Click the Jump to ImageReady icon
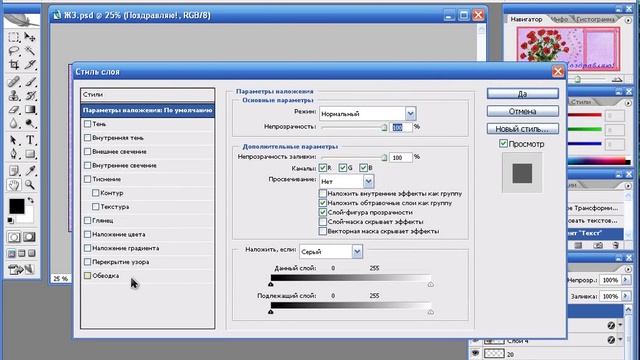 click(x=22, y=269)
